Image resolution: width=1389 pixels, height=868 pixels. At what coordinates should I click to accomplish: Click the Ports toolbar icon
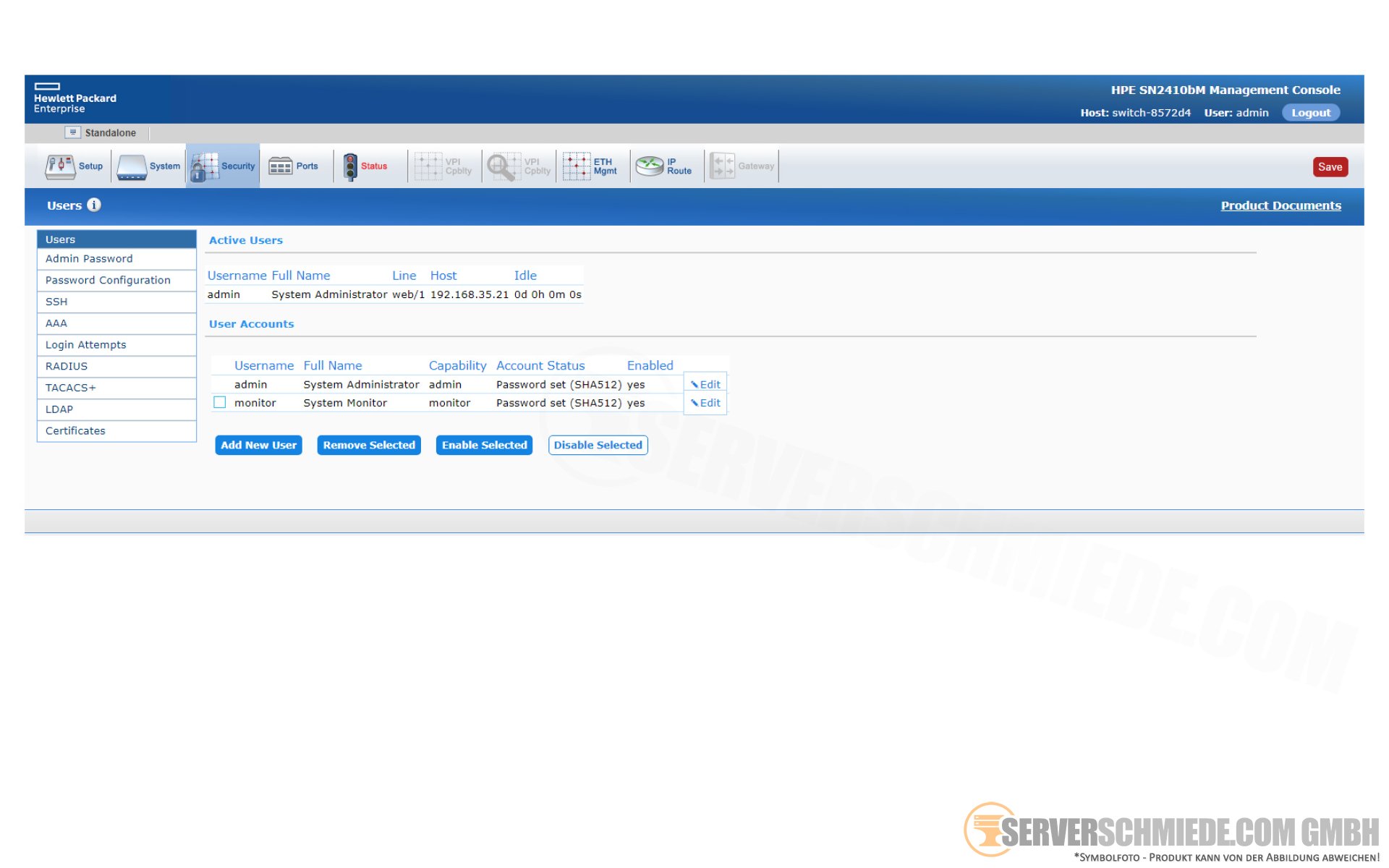281,166
